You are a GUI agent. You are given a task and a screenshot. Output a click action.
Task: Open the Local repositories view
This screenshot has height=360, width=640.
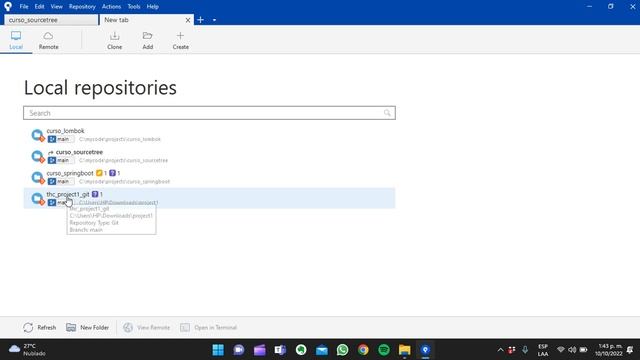click(16, 40)
